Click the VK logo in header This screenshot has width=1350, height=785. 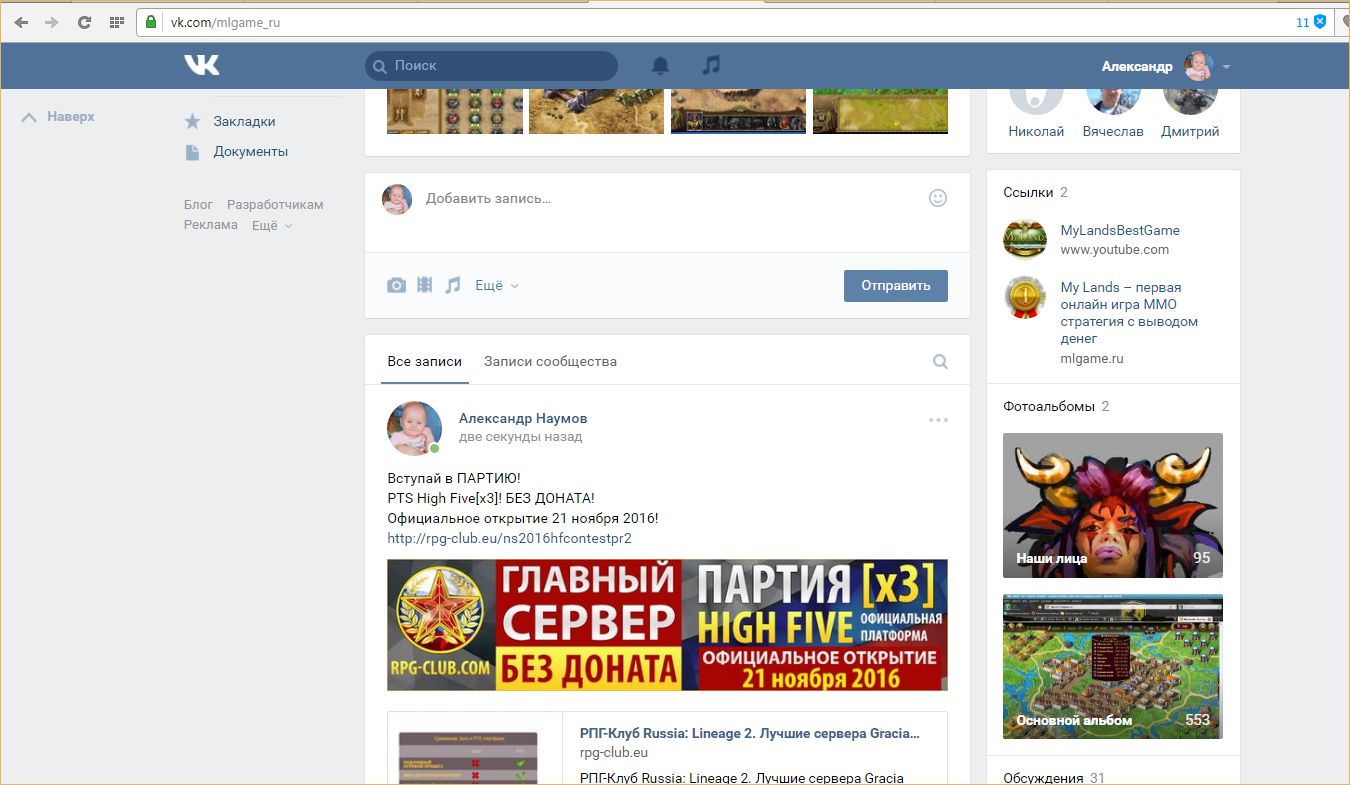(x=201, y=65)
